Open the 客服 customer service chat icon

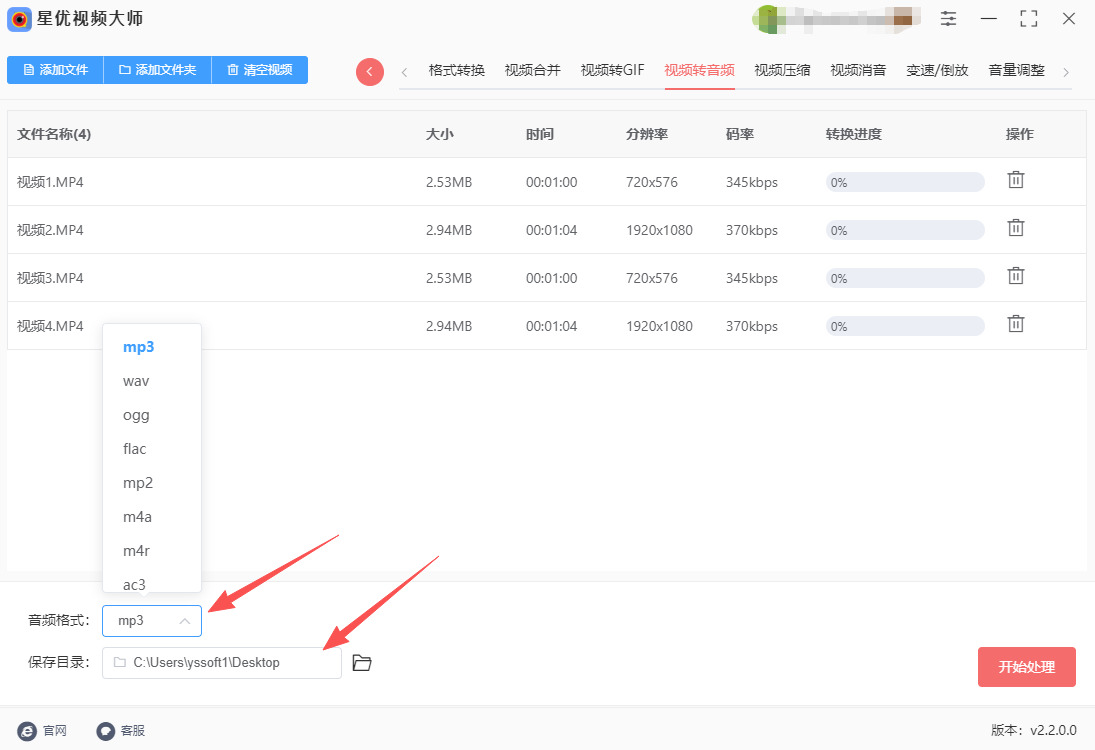coord(105,730)
